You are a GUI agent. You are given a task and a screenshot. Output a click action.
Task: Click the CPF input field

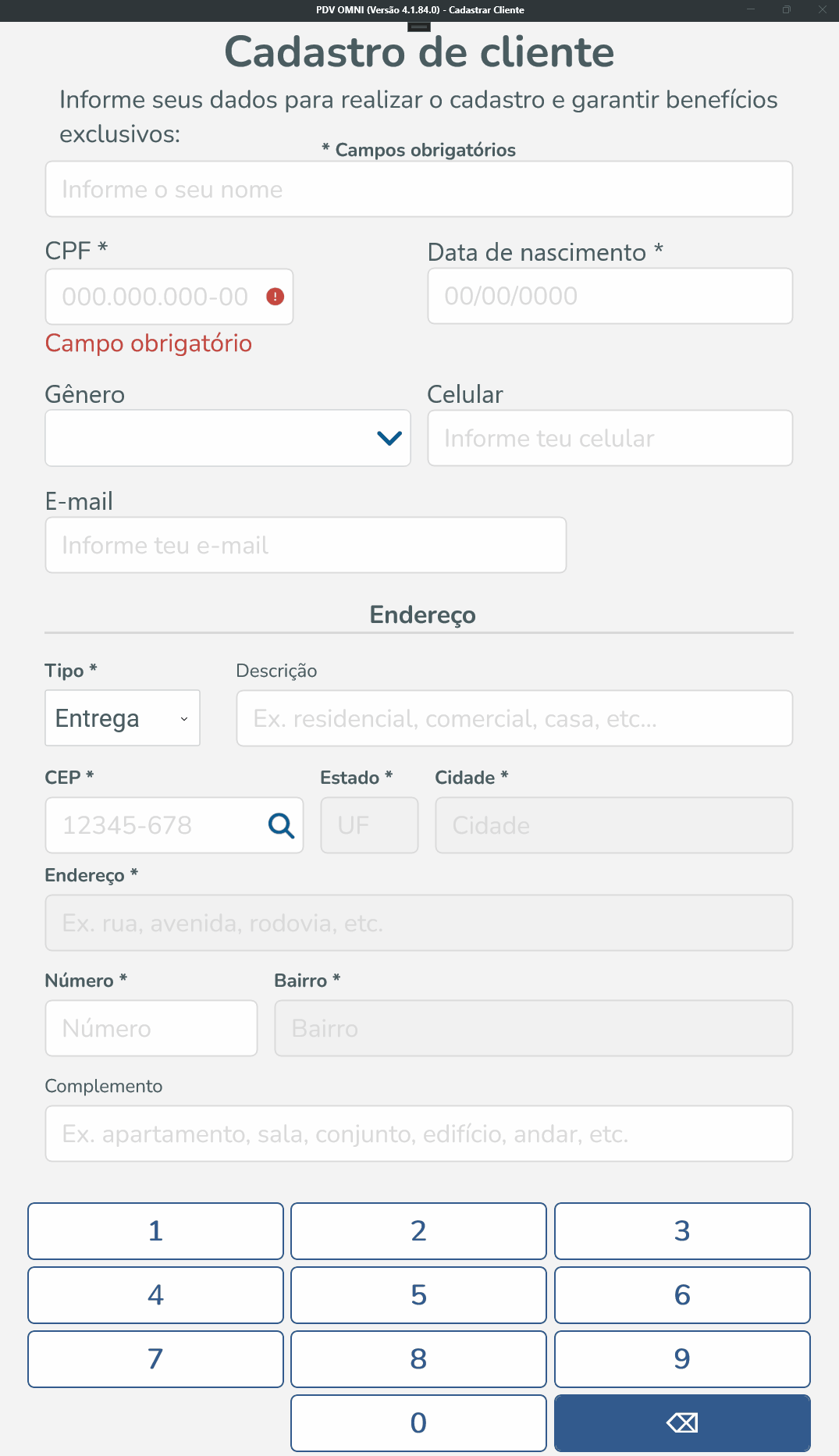pos(156,297)
